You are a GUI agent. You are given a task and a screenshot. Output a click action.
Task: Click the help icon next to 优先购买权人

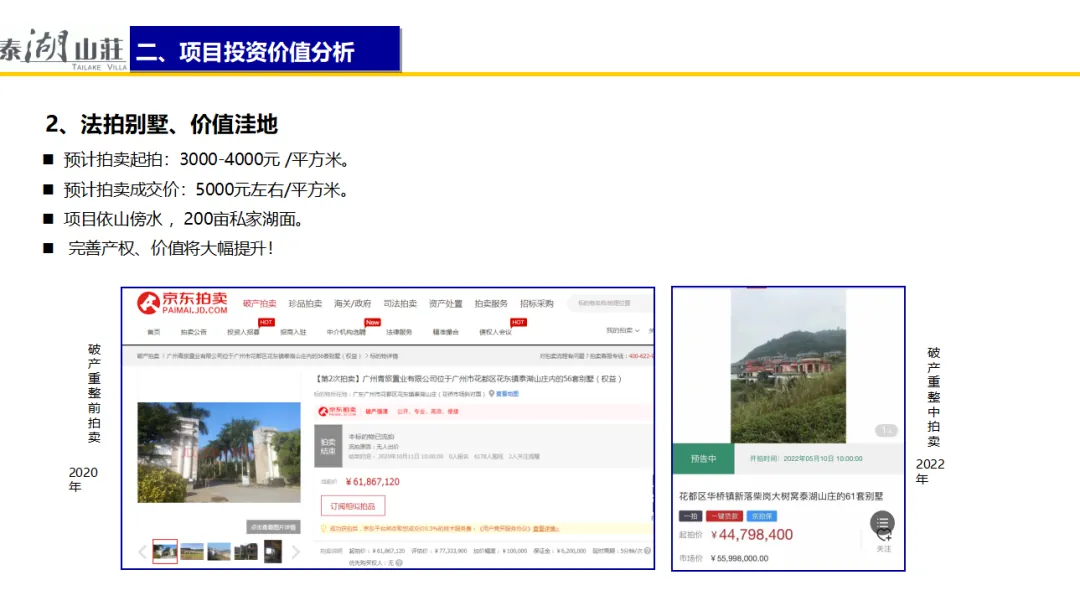click(x=399, y=563)
